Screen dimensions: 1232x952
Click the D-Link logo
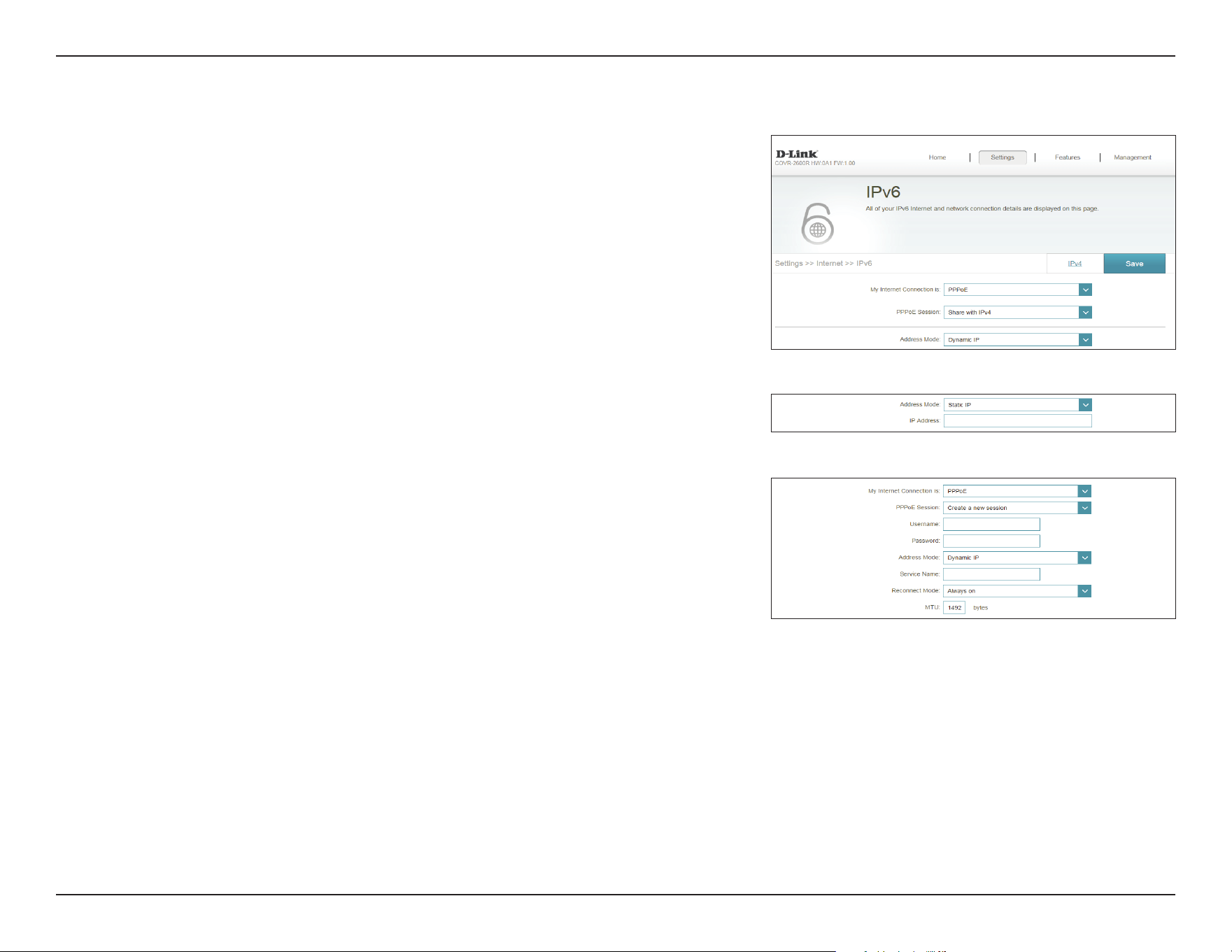(x=797, y=154)
